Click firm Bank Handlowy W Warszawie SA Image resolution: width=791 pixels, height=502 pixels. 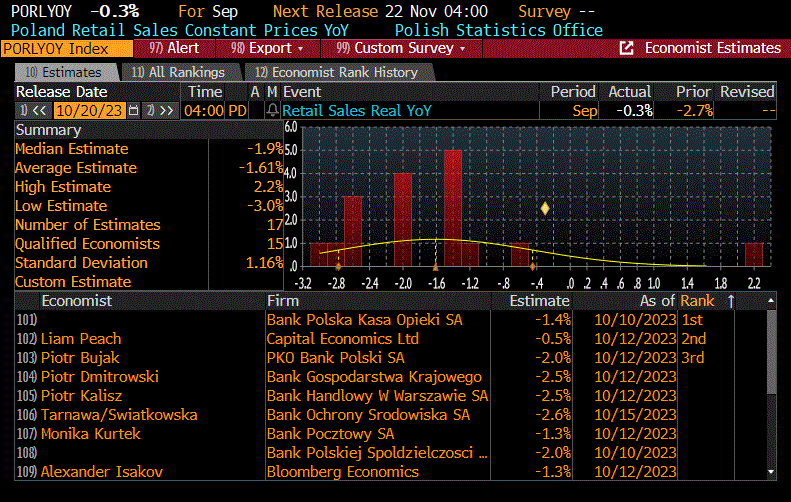[x=377, y=396]
